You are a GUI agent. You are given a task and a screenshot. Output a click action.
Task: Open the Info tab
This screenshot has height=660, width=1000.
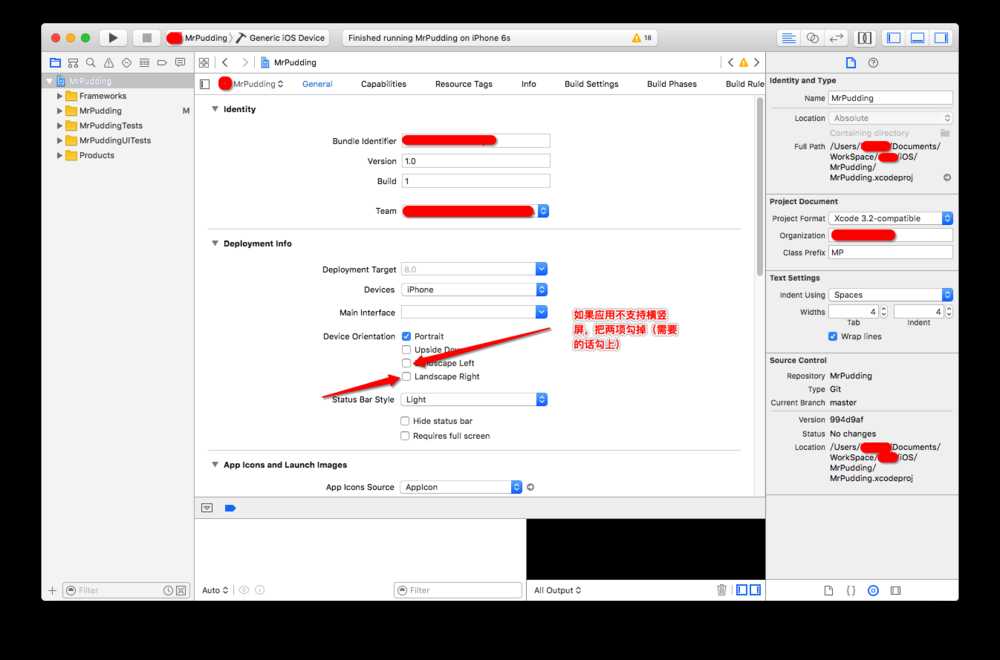(529, 84)
